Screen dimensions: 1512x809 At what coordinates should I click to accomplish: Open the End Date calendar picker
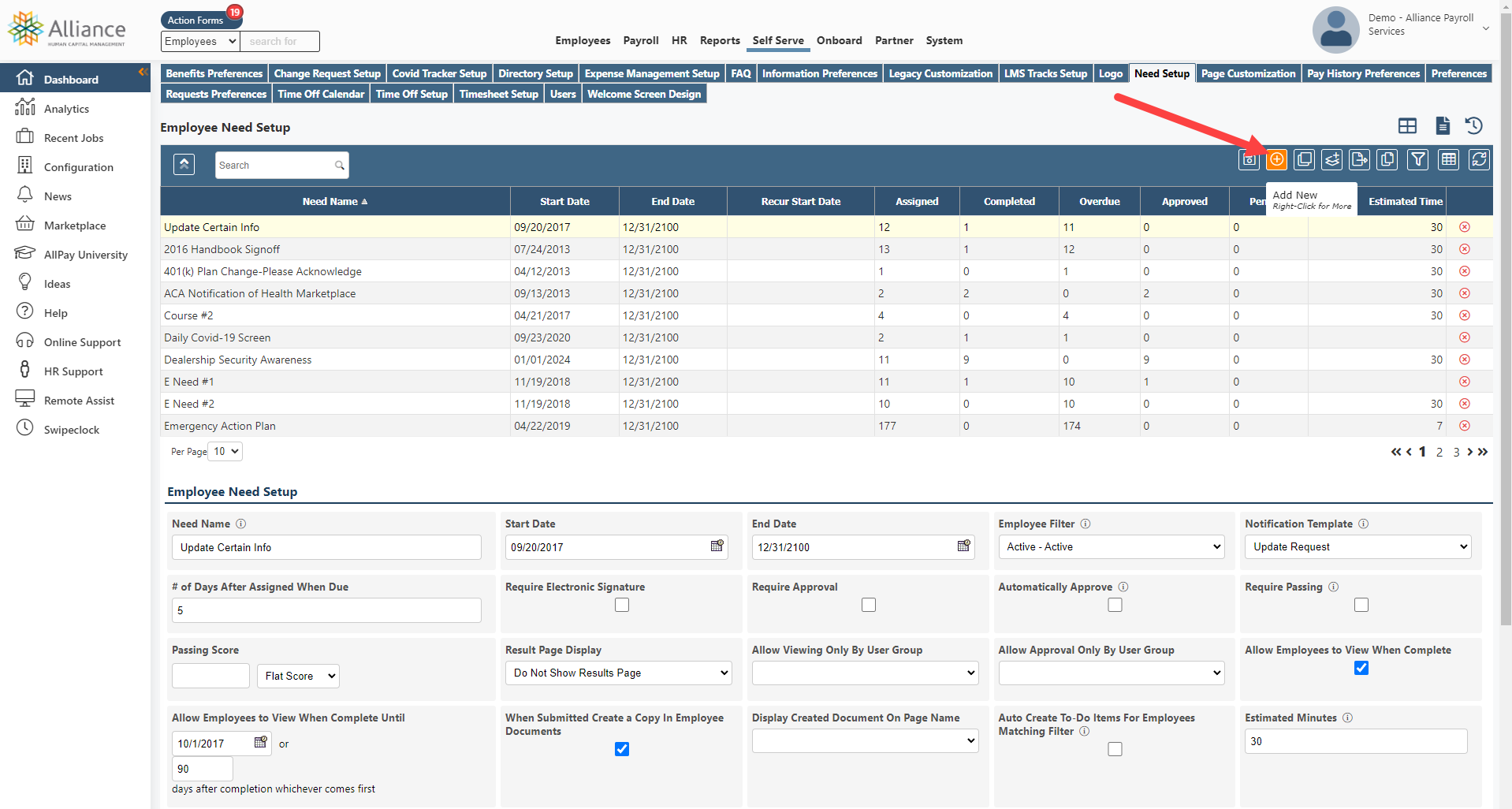click(963, 546)
